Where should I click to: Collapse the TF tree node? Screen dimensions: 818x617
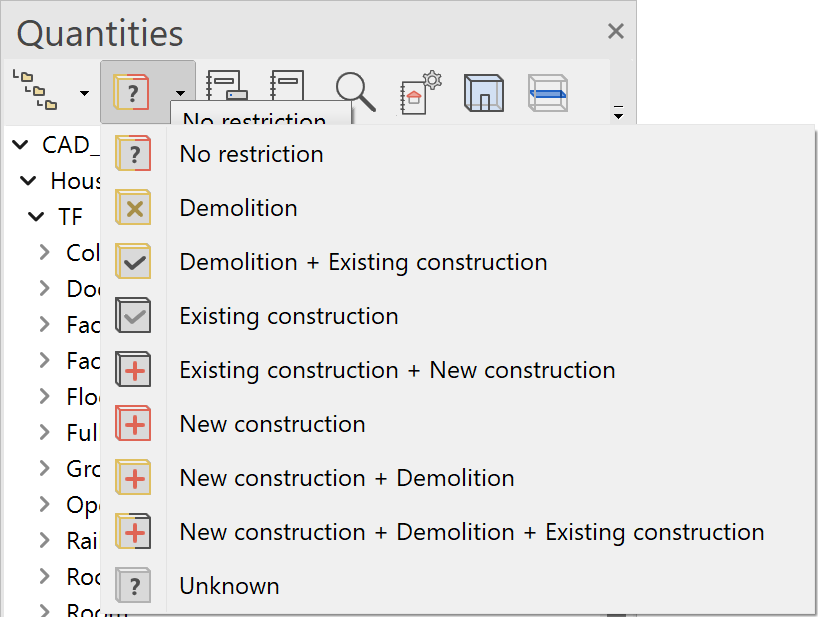36,216
